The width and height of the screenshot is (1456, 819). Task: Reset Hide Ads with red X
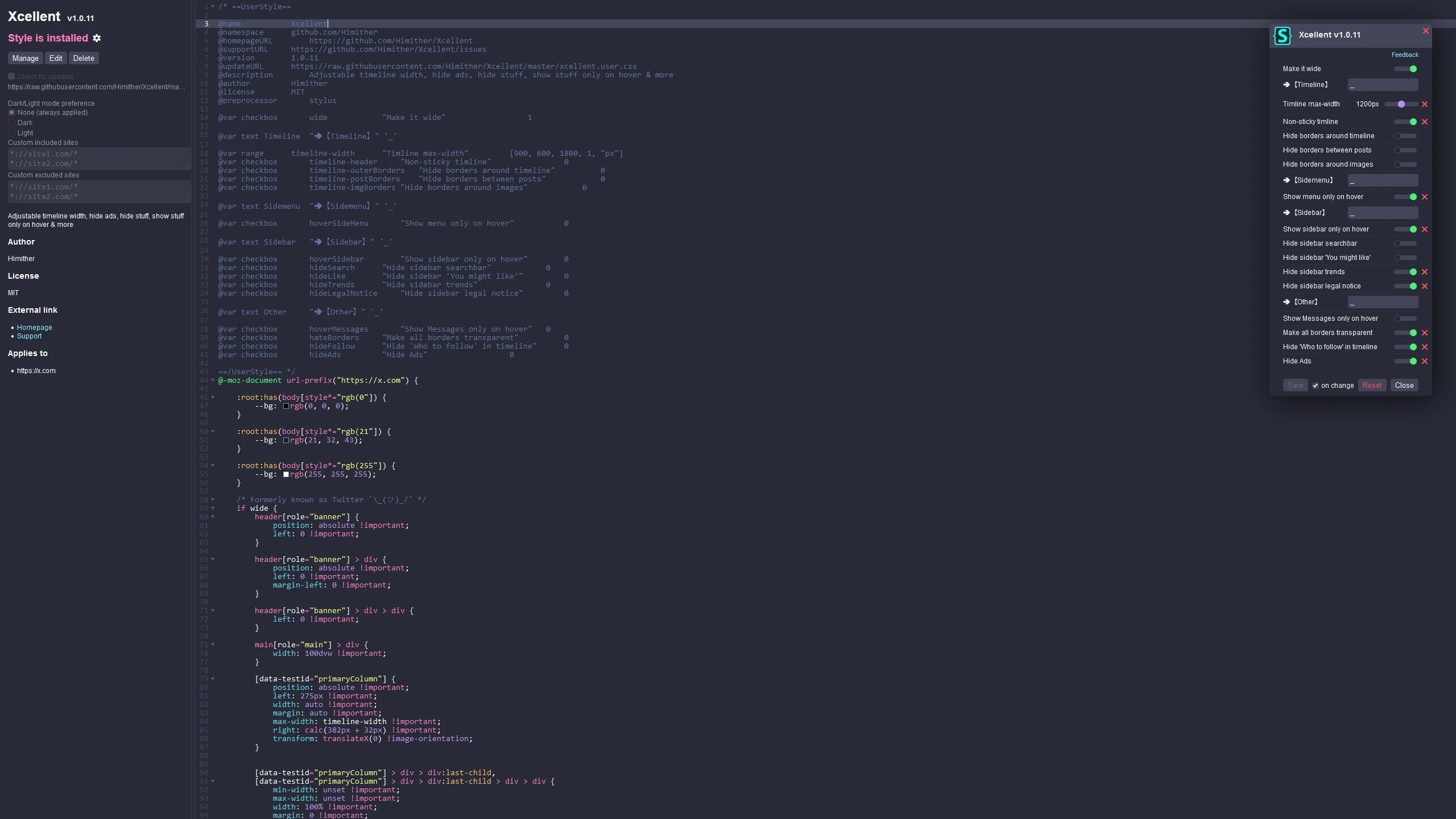click(x=1425, y=361)
